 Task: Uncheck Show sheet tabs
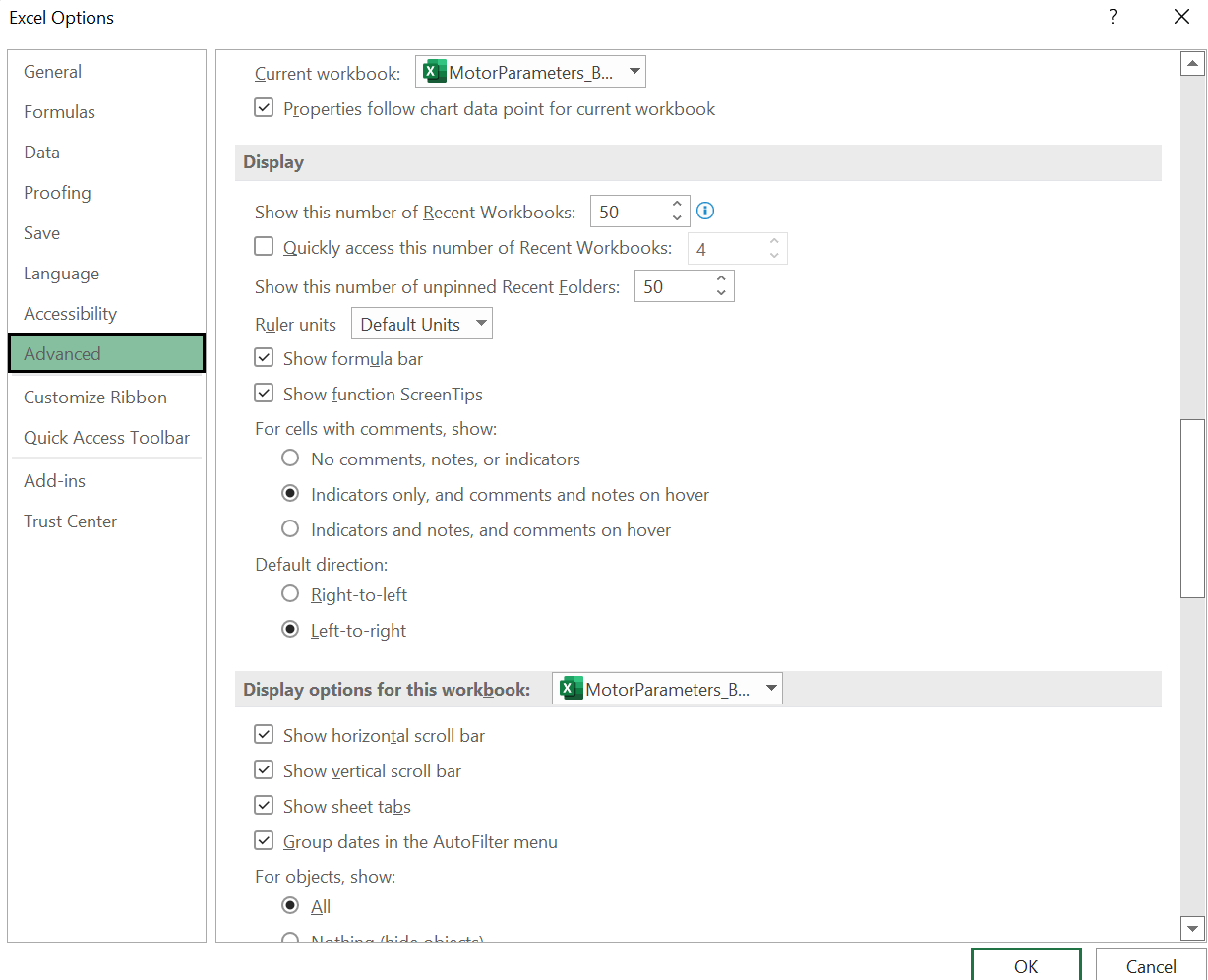[x=264, y=806]
